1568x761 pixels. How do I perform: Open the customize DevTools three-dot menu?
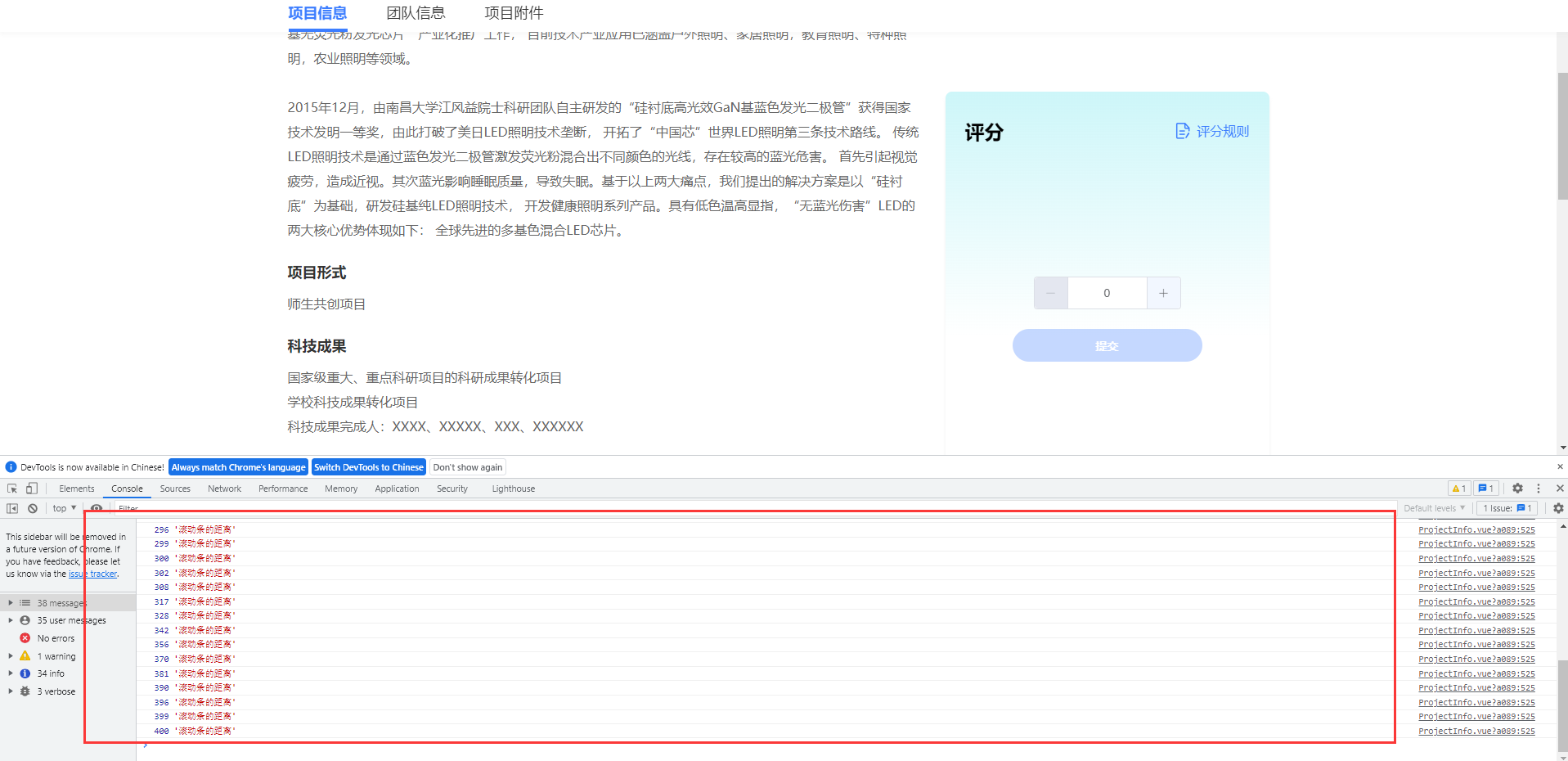coord(1539,489)
